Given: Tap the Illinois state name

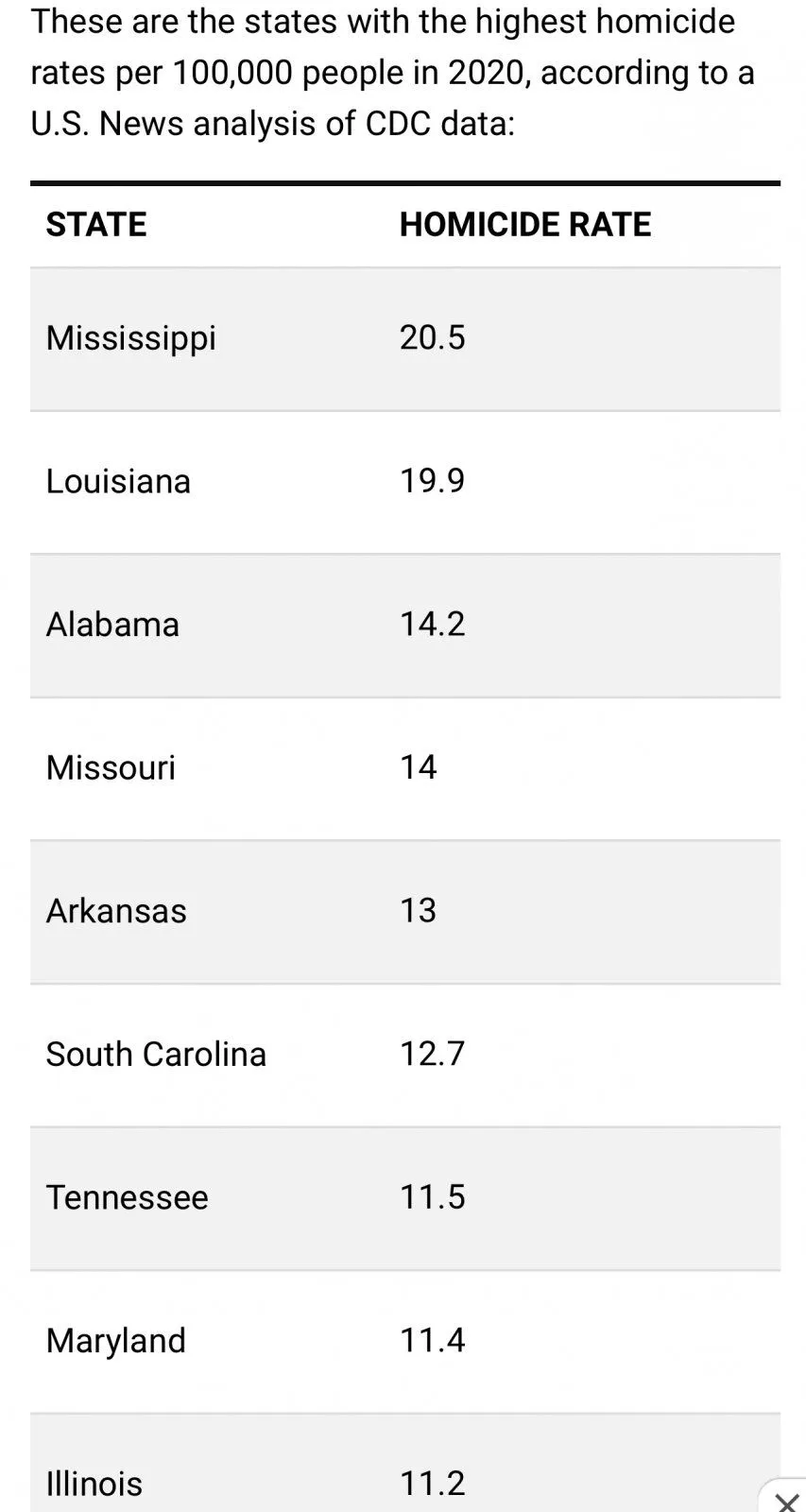Looking at the screenshot, I should click(94, 1484).
